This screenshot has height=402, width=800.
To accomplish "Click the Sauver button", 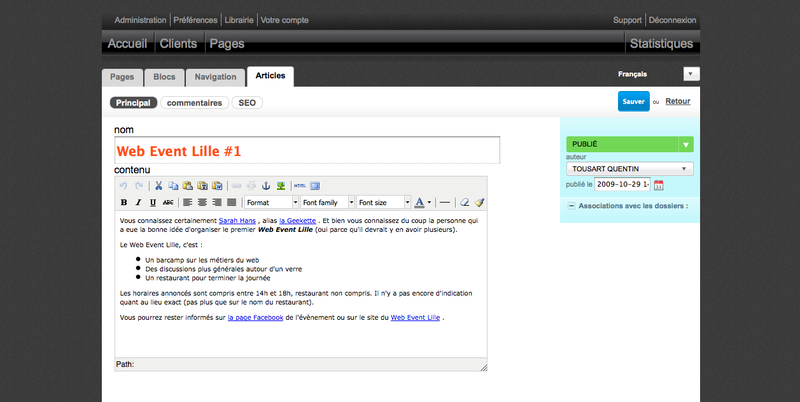I will pyautogui.click(x=634, y=102).
